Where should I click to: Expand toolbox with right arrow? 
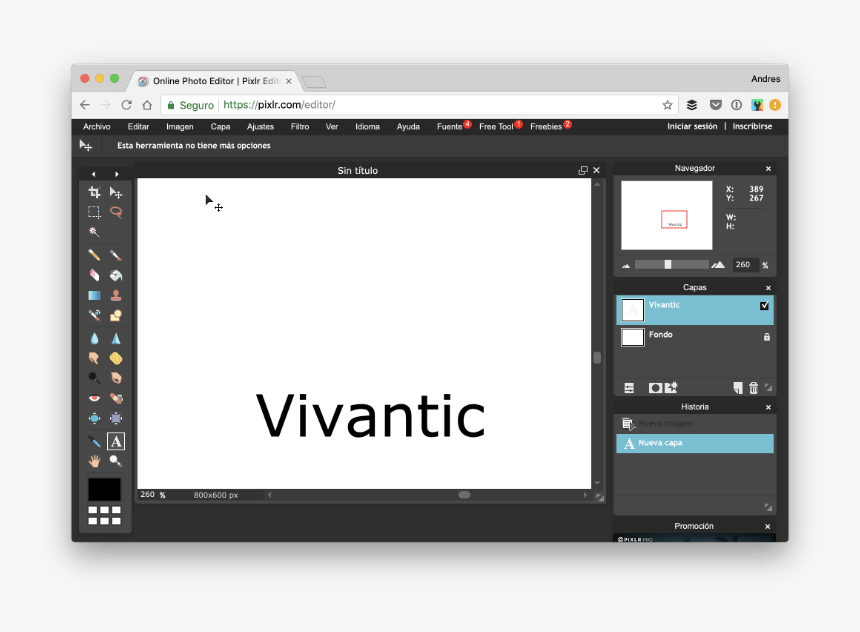click(x=117, y=174)
